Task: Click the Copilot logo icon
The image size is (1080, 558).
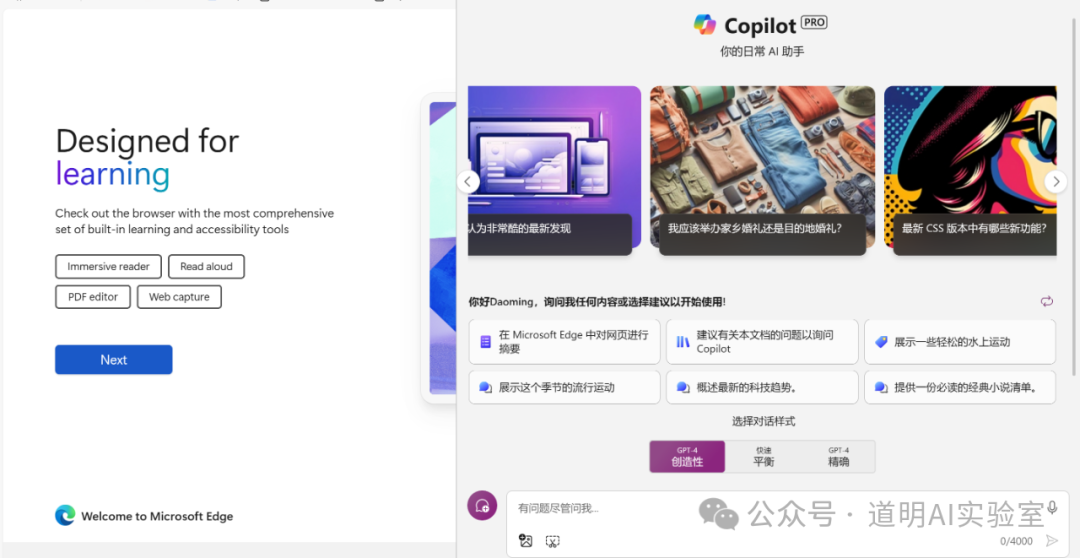Action: (x=705, y=25)
